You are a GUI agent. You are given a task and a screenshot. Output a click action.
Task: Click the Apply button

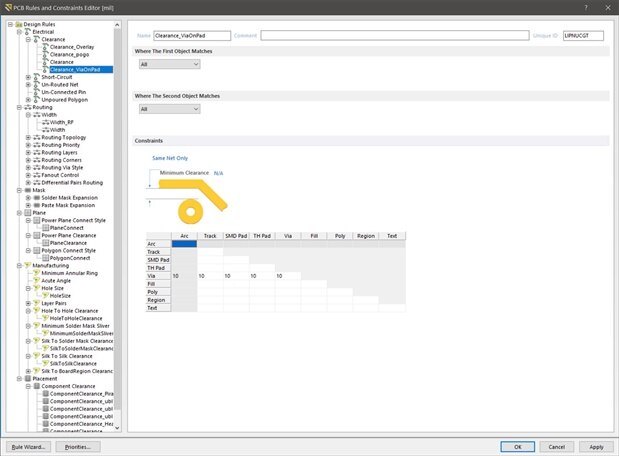596,447
